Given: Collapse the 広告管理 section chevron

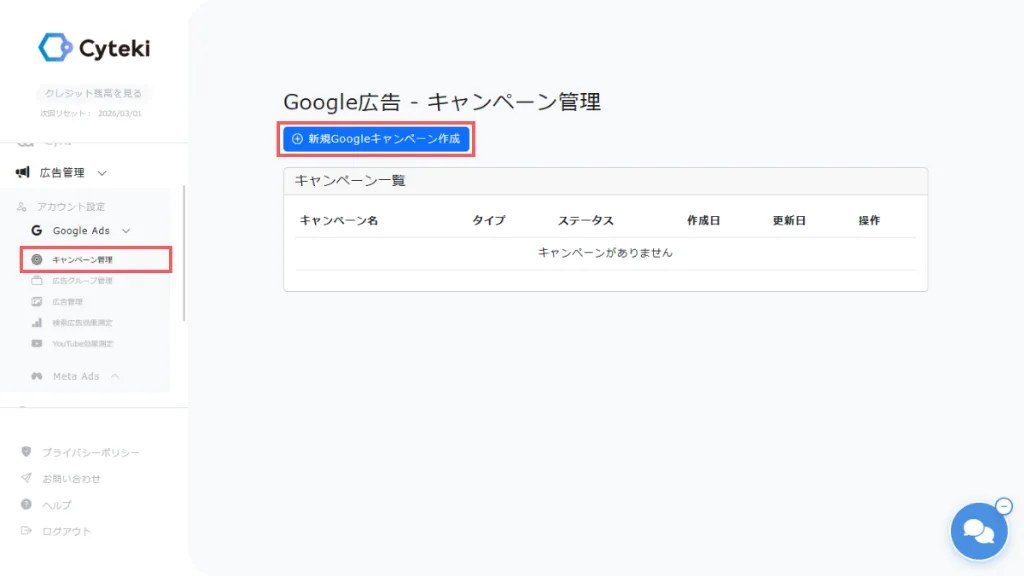Looking at the screenshot, I should 102,173.
